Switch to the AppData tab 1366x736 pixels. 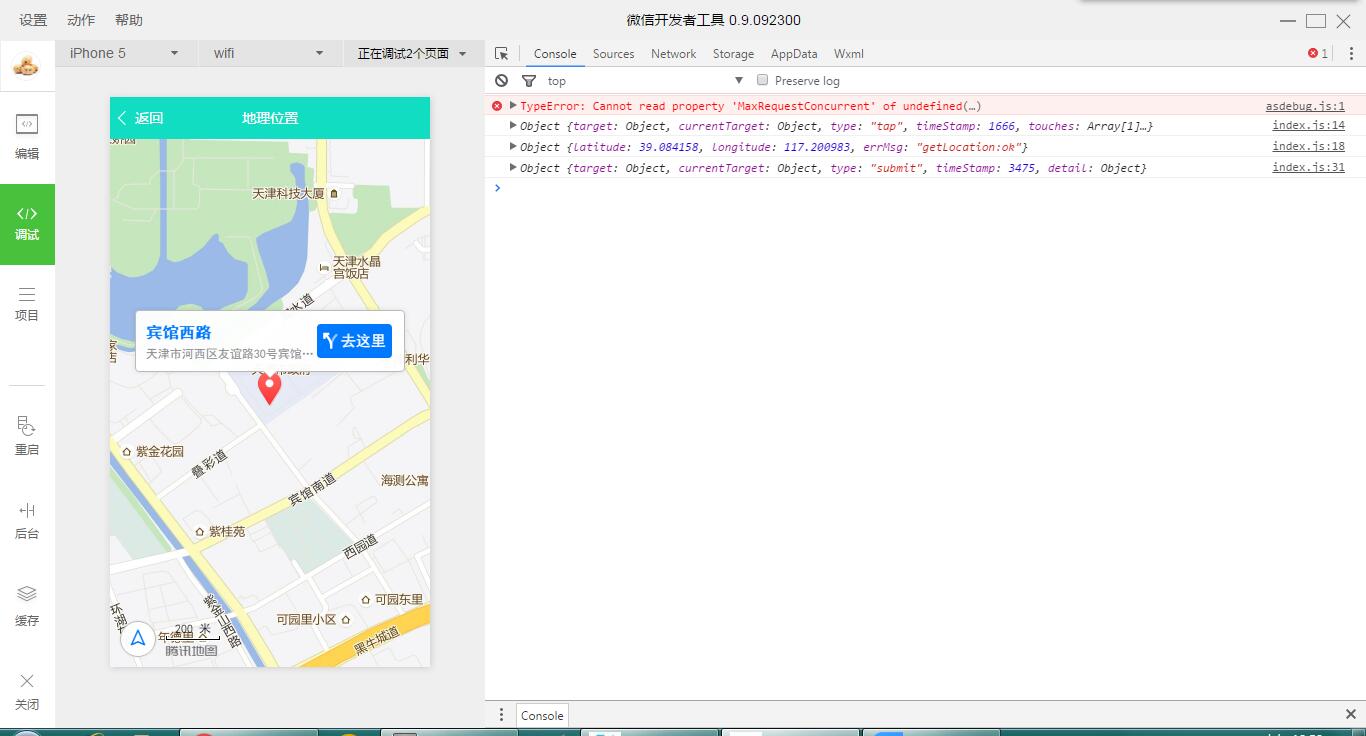[794, 54]
